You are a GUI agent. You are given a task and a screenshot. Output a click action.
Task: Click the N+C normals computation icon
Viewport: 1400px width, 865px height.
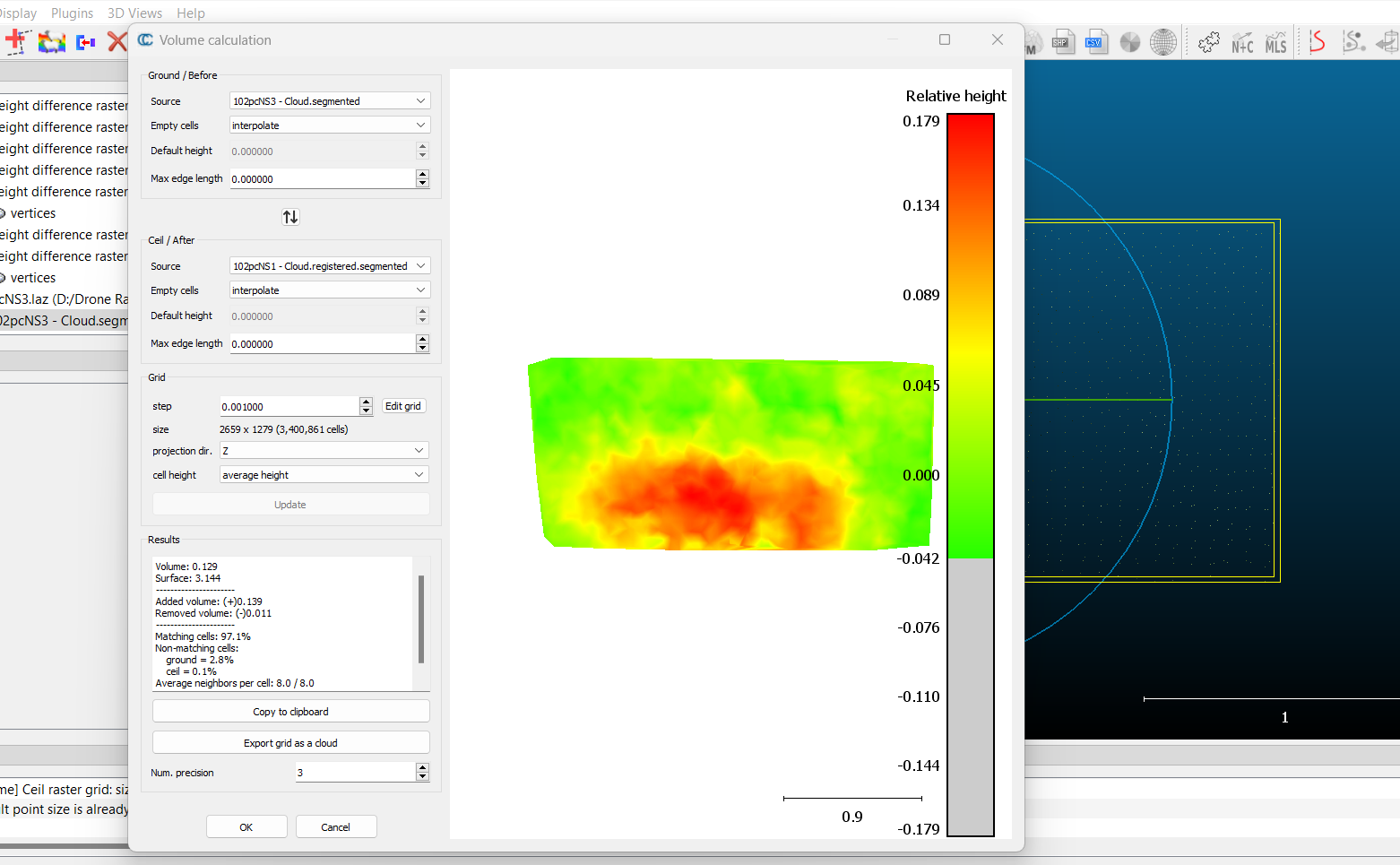(1242, 41)
